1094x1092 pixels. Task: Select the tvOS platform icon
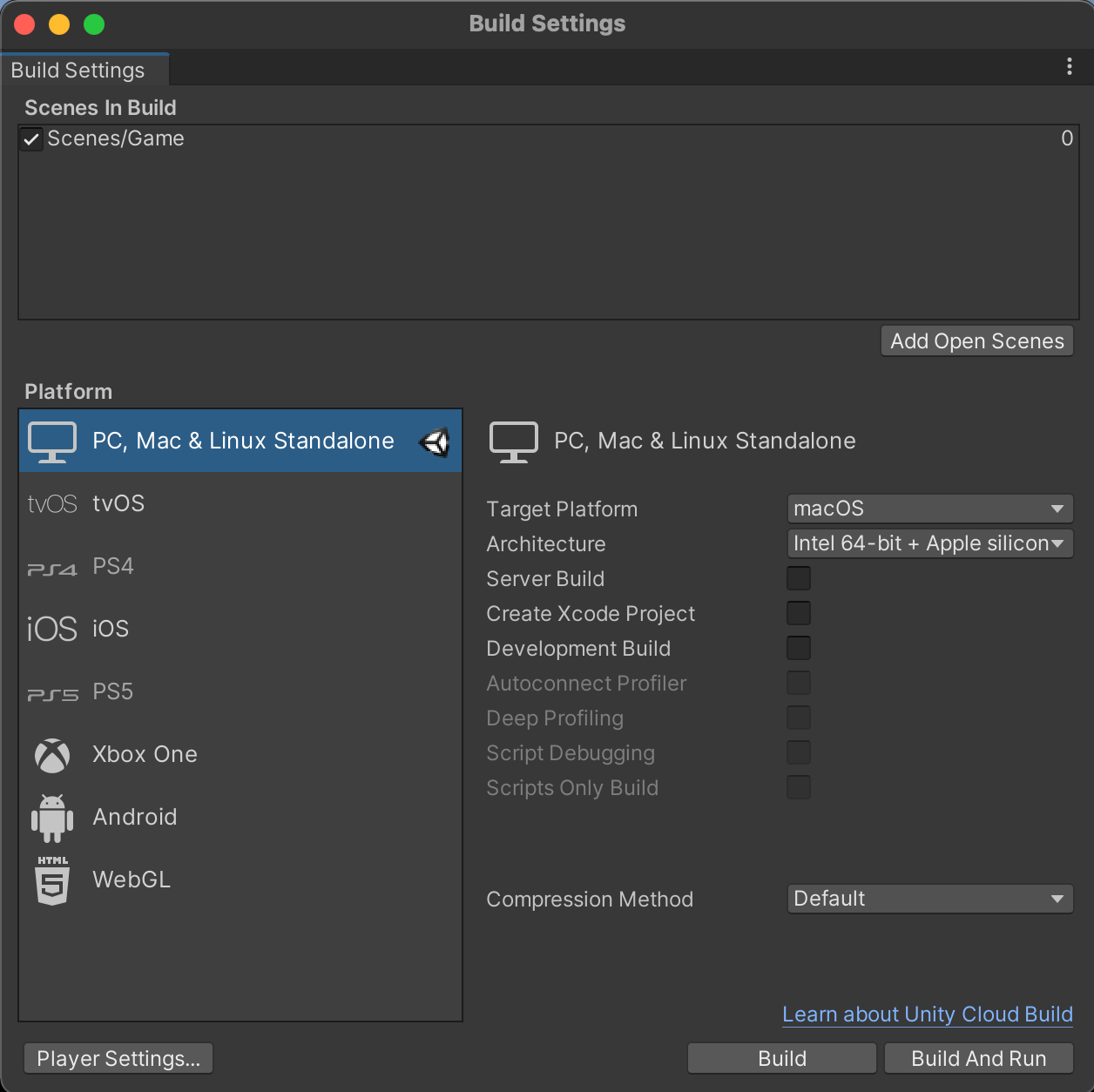pyautogui.click(x=52, y=503)
